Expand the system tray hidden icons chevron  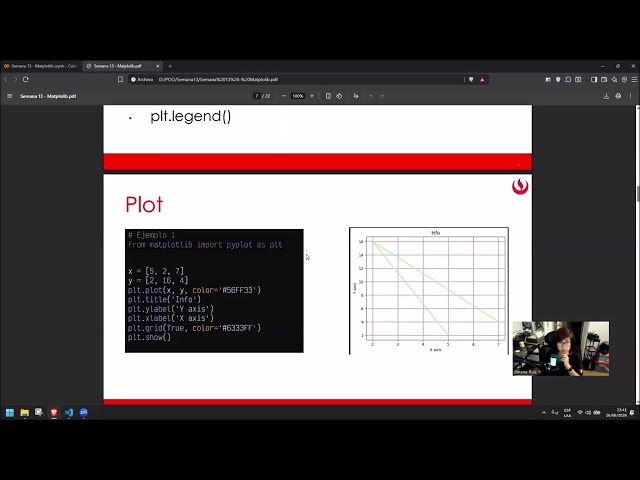pos(544,413)
